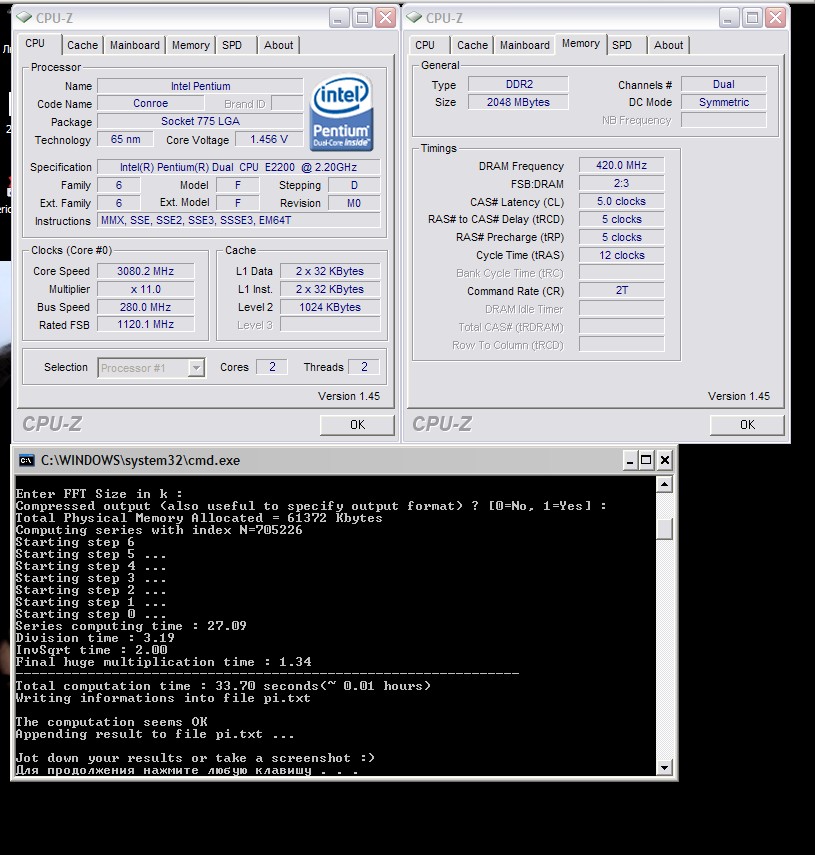Click the Stepping value 'D'
815x855 pixels.
[x=354, y=185]
